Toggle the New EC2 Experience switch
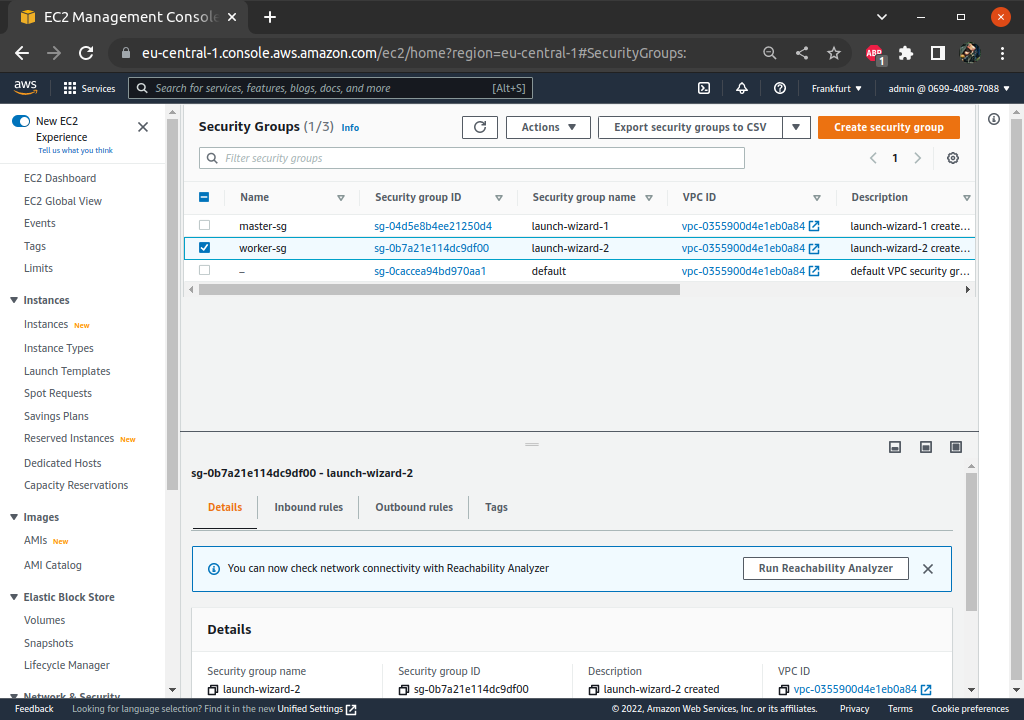 [21, 121]
